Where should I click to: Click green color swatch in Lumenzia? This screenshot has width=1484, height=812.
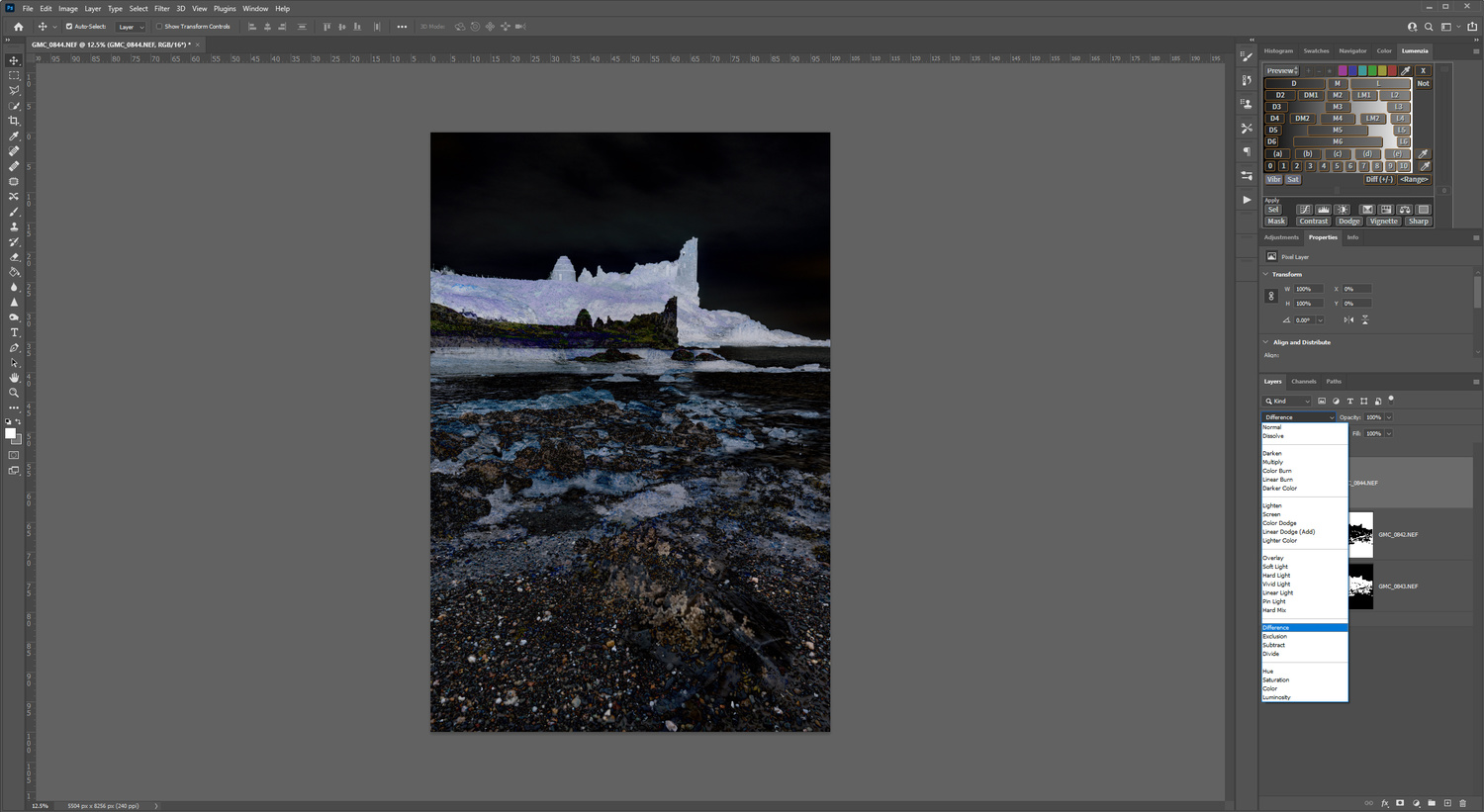tap(1372, 71)
